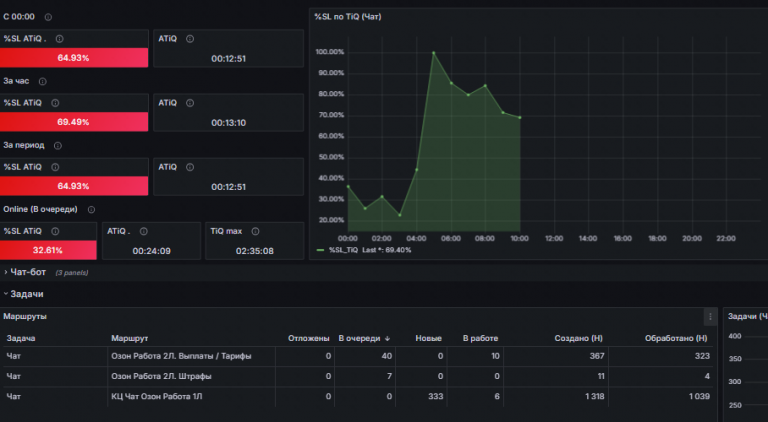Sort table by В работе column
768x422 pixels.
pyautogui.click(x=480, y=338)
